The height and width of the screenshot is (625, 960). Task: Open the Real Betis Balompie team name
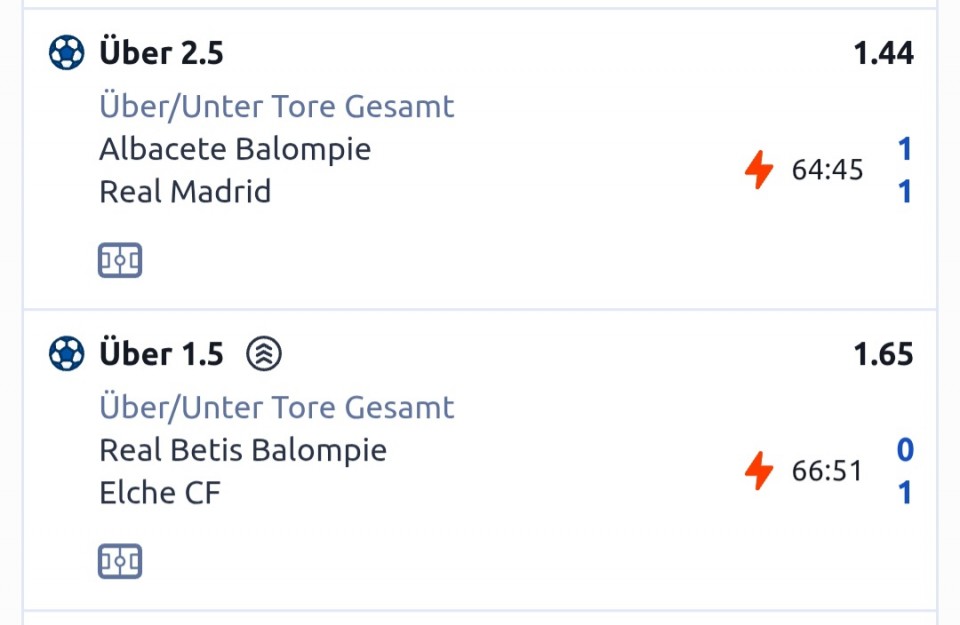(x=243, y=450)
